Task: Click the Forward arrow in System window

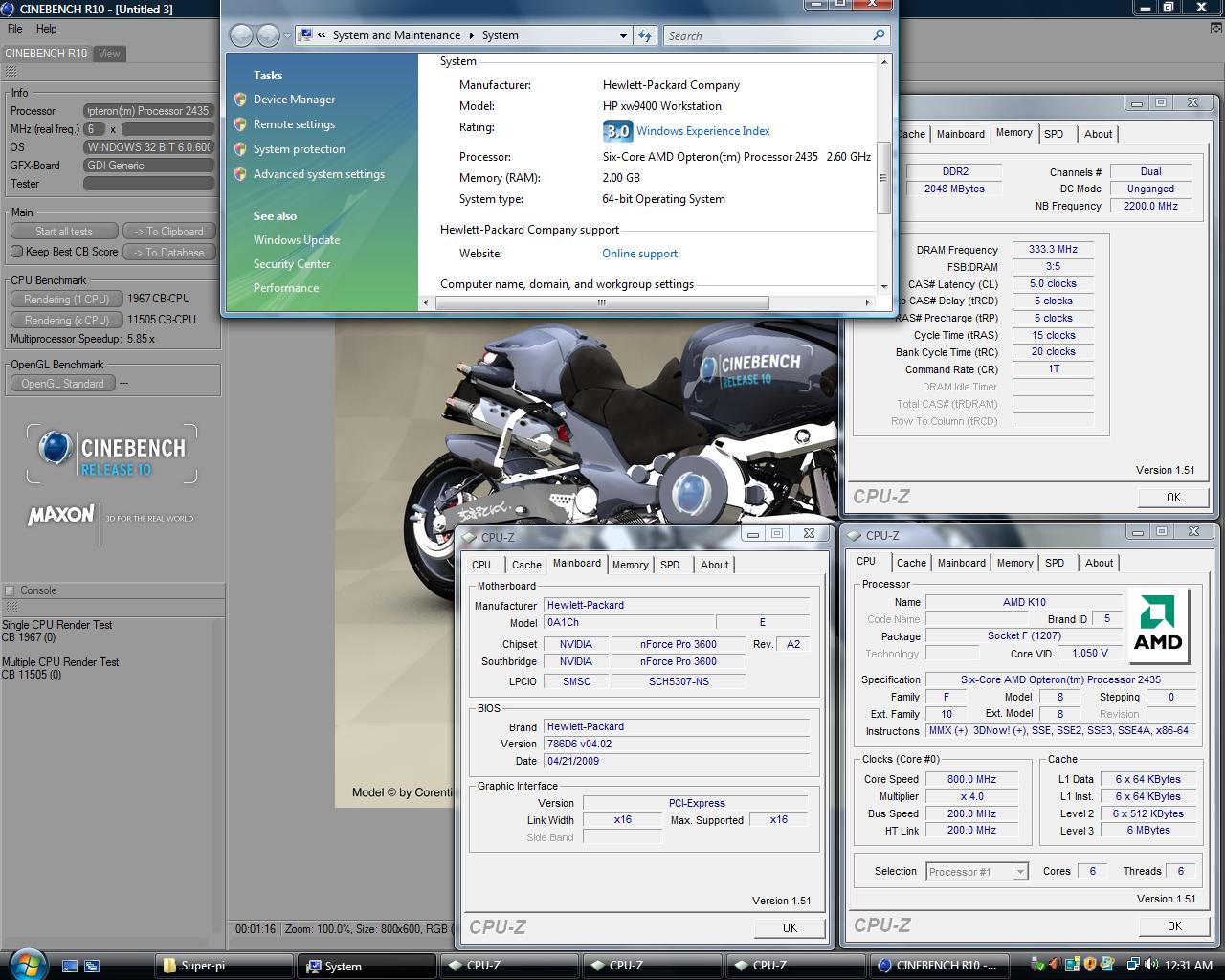Action: point(268,35)
